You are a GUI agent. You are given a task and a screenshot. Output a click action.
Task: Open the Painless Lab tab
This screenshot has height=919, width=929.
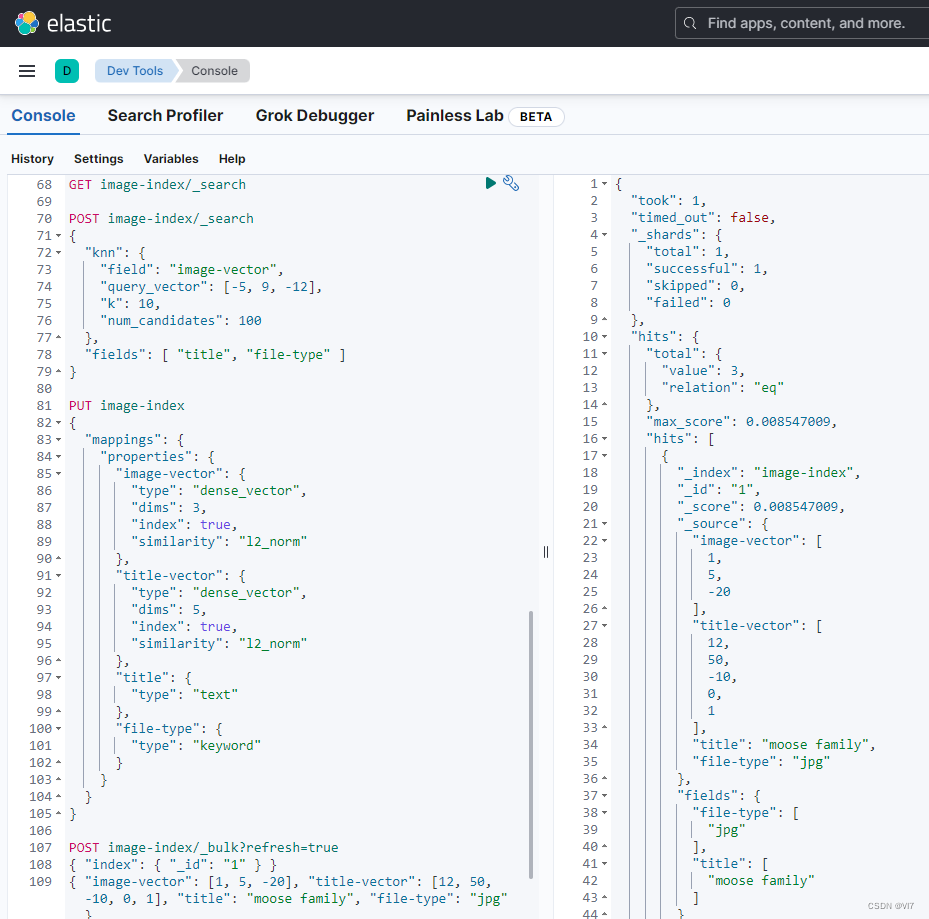(454, 116)
